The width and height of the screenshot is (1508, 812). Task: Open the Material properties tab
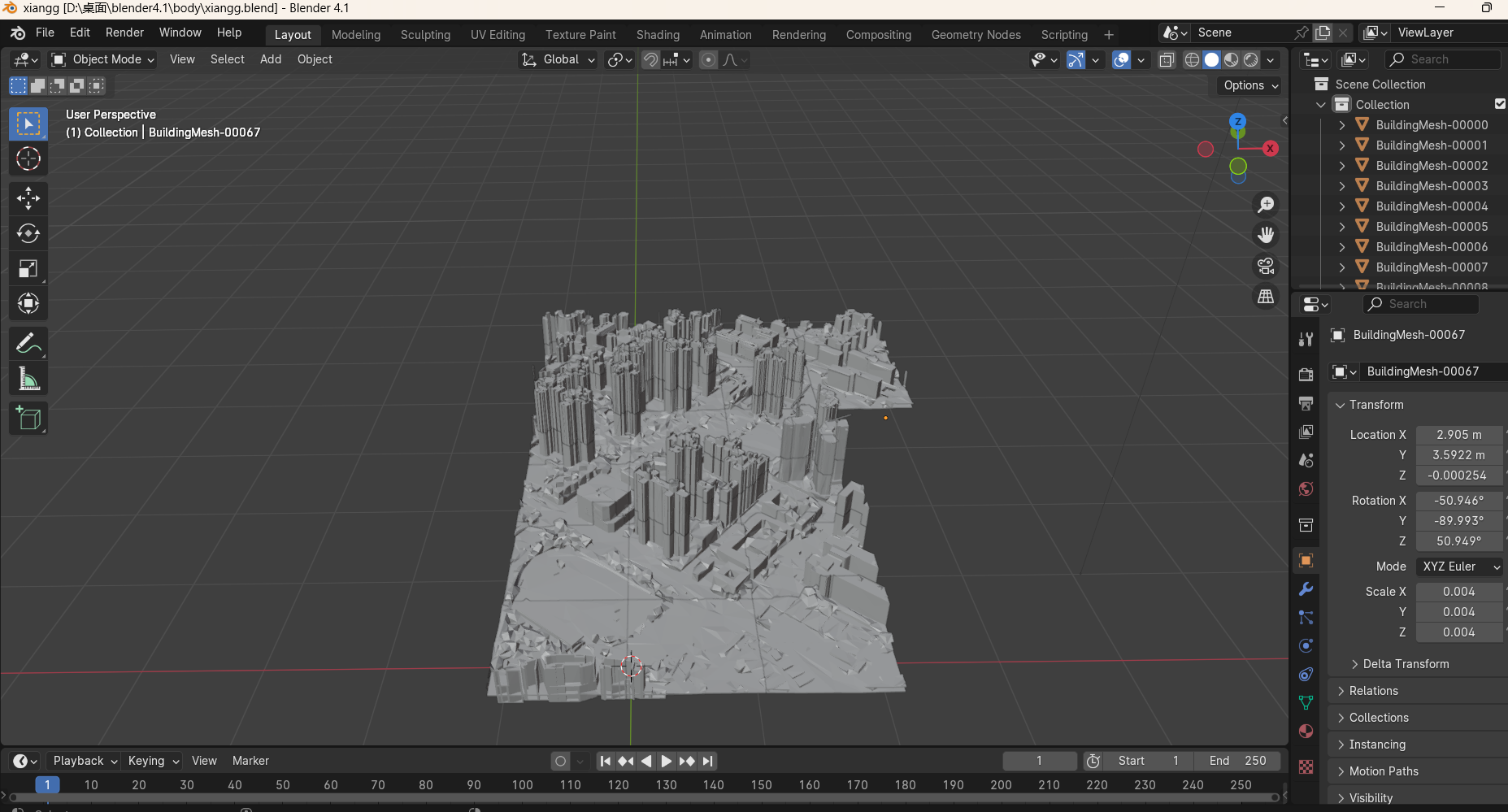(1306, 732)
